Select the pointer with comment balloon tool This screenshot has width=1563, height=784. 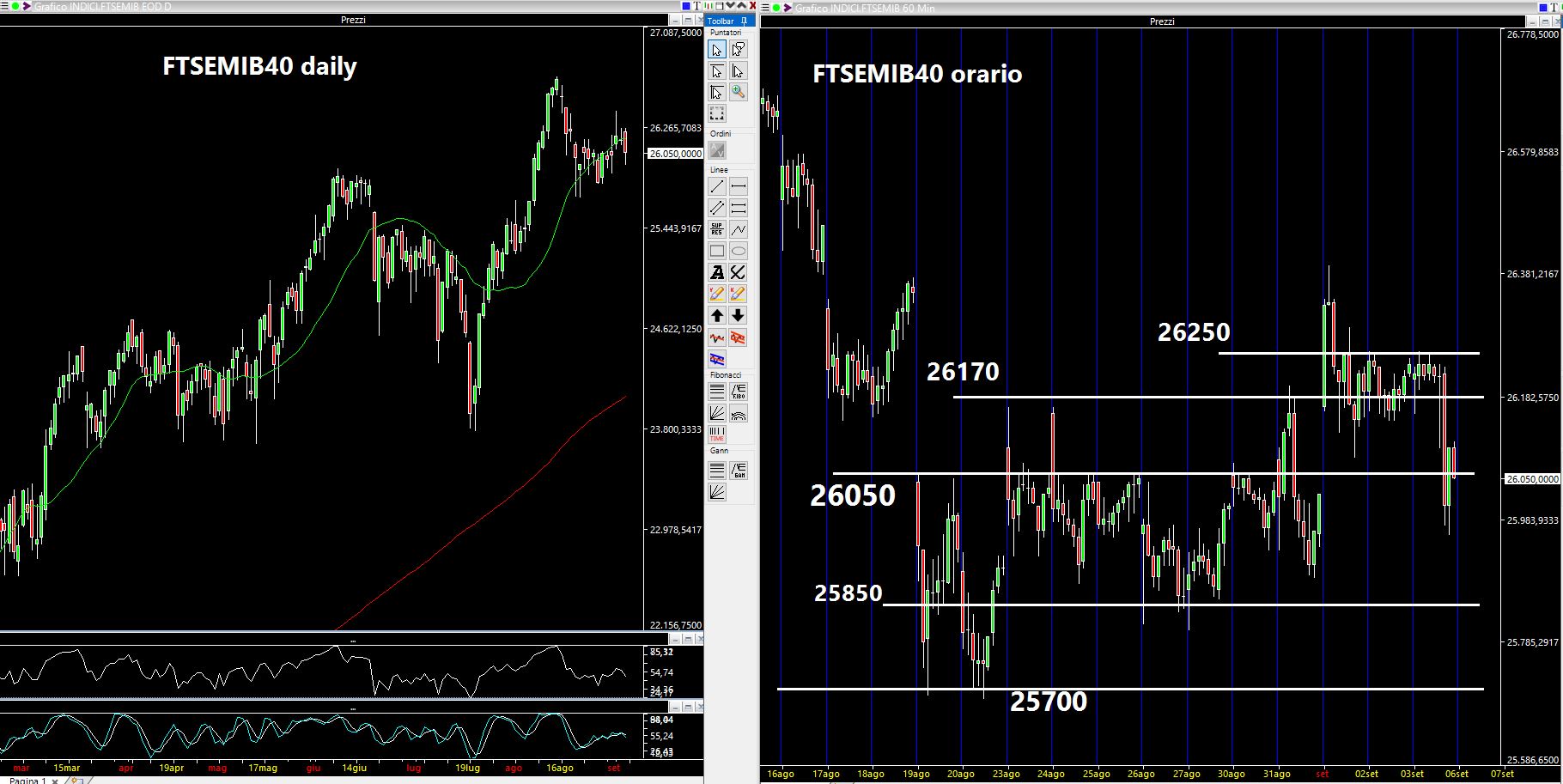tap(738, 50)
